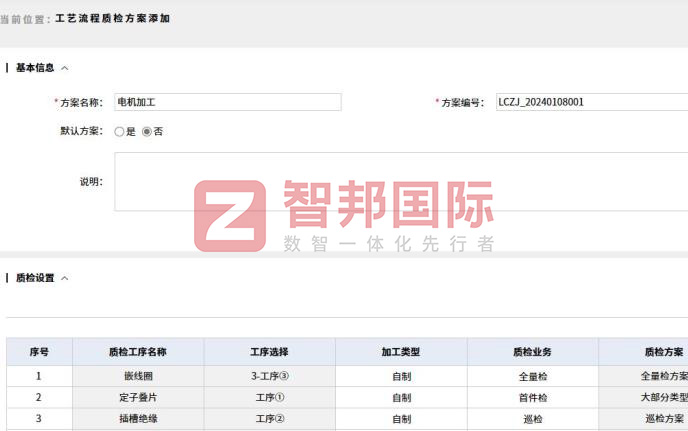Collapse the 基本信息 section chevron
The width and height of the screenshot is (688, 431).
(65, 68)
